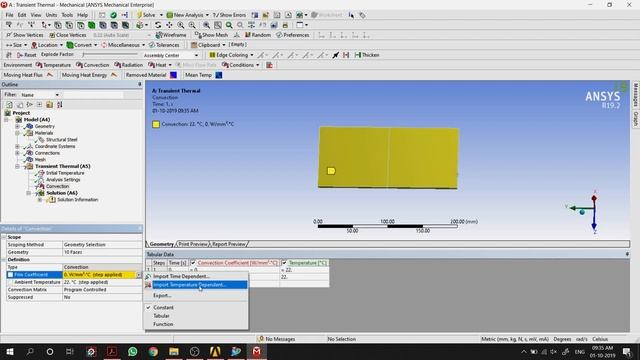The height and width of the screenshot is (360, 640).
Task: Toggle Close Vertices
Action: (68, 35)
